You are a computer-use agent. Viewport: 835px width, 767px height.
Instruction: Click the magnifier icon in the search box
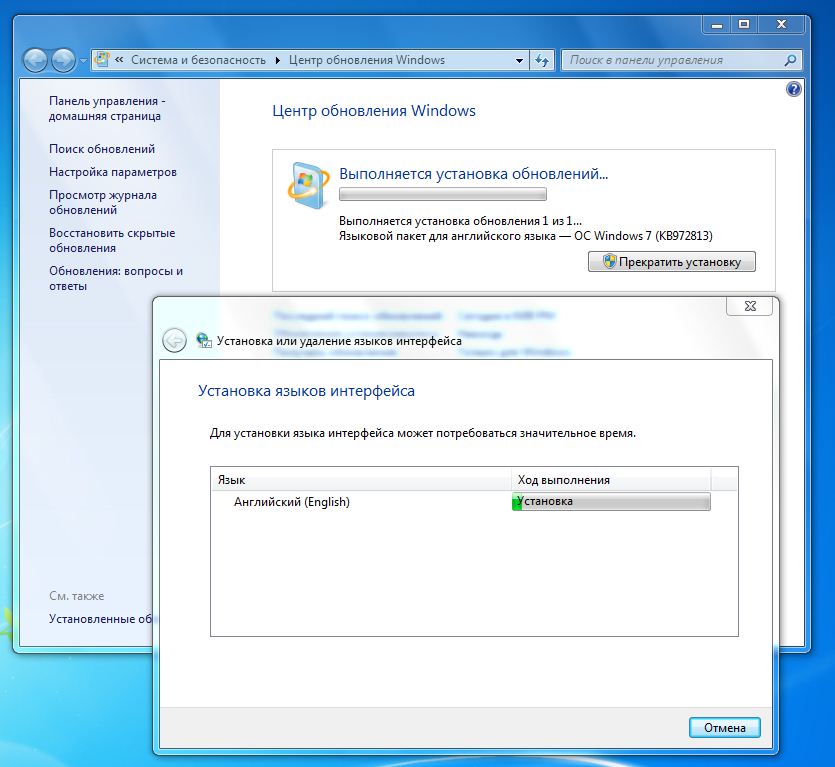click(789, 60)
